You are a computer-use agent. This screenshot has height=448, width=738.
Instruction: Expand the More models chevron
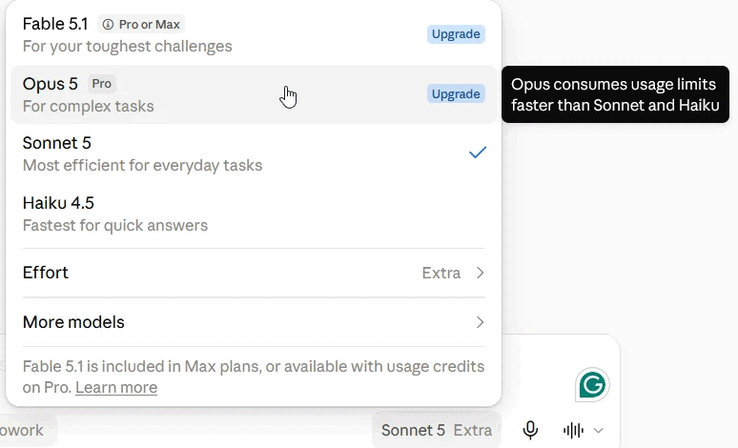(x=480, y=322)
